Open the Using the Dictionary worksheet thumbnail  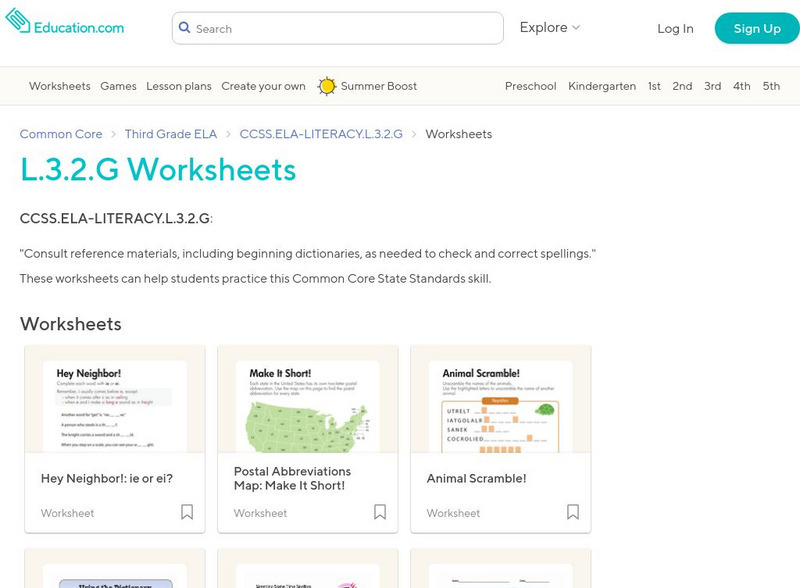pyautogui.click(x=115, y=569)
